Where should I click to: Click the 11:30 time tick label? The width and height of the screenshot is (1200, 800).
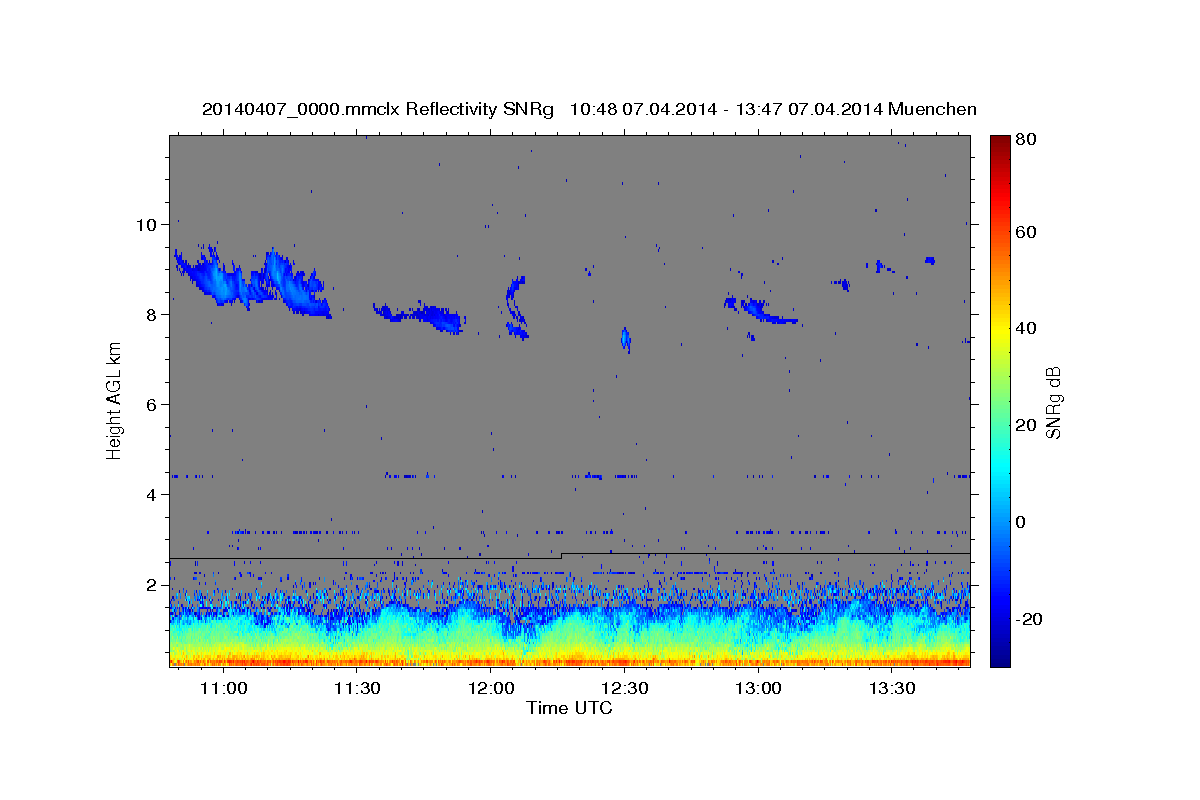358,689
